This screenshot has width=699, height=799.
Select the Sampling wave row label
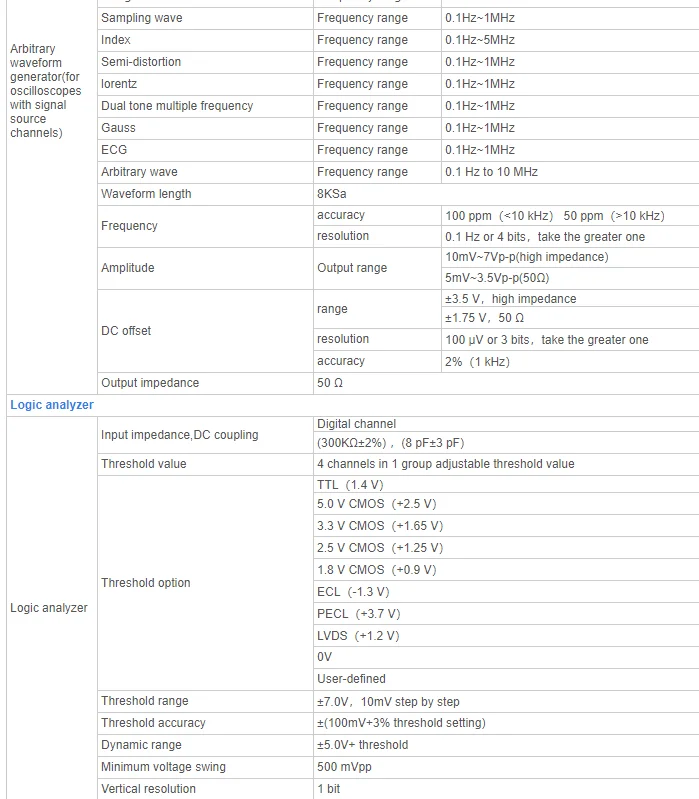pyautogui.click(x=142, y=18)
